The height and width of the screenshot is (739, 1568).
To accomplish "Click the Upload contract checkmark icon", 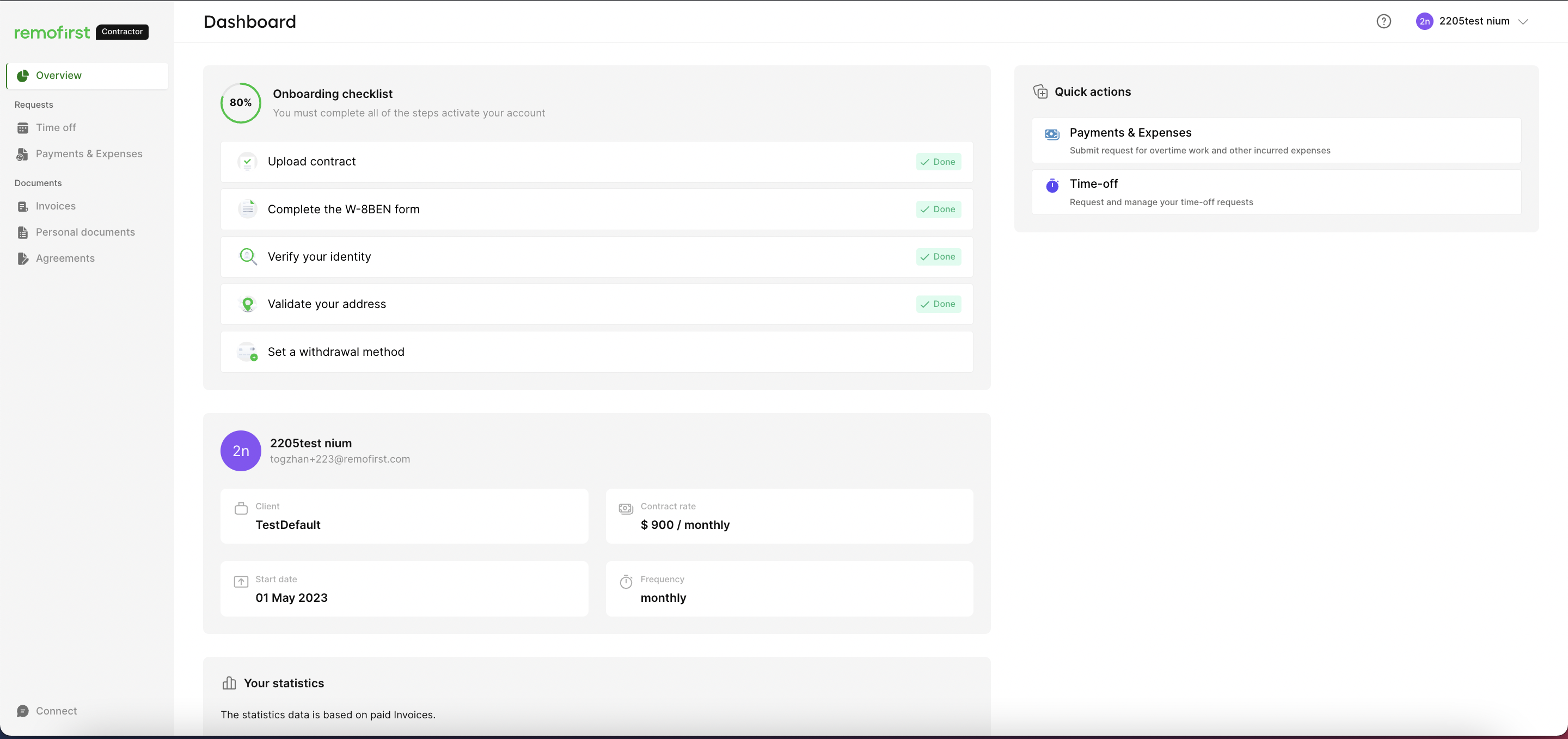I will 247,162.
